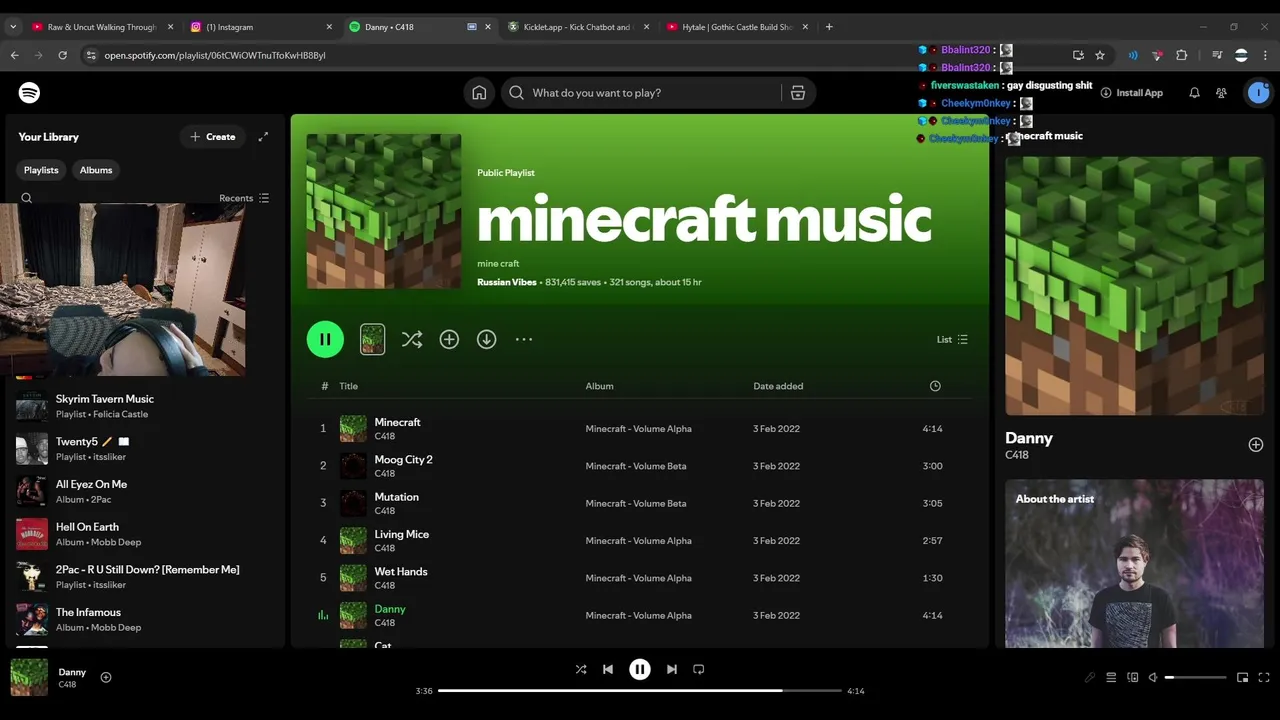Open the Spotify logo home link
Screen dimensions: 1280x720
(29, 93)
